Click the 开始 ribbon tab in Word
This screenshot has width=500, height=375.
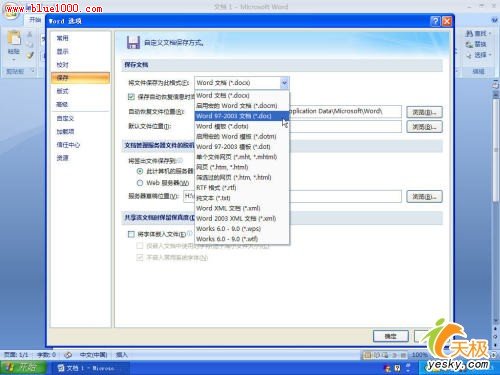35,20
